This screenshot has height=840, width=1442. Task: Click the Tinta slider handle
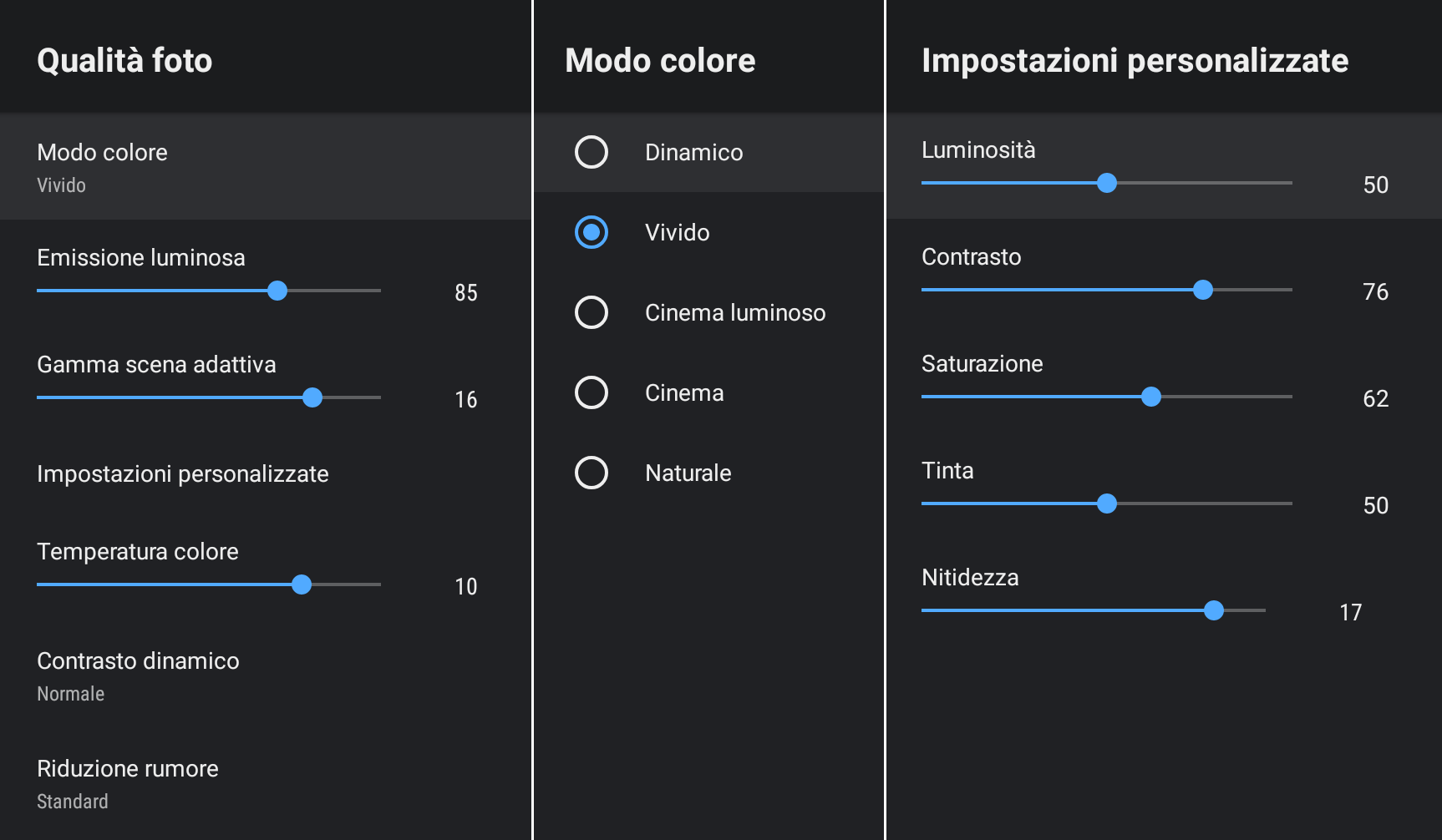pos(1107,503)
